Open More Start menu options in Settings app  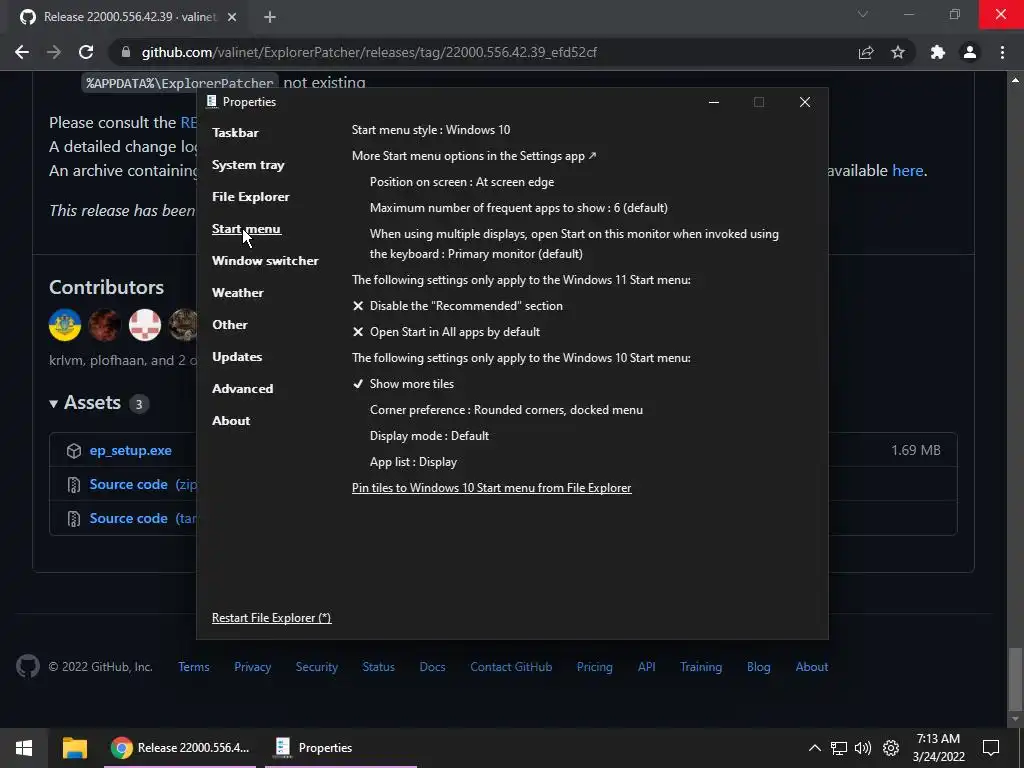474,156
